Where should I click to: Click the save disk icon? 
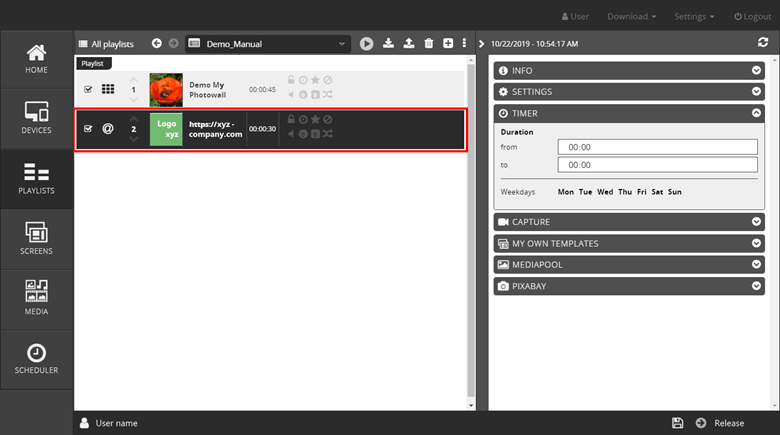coord(678,423)
